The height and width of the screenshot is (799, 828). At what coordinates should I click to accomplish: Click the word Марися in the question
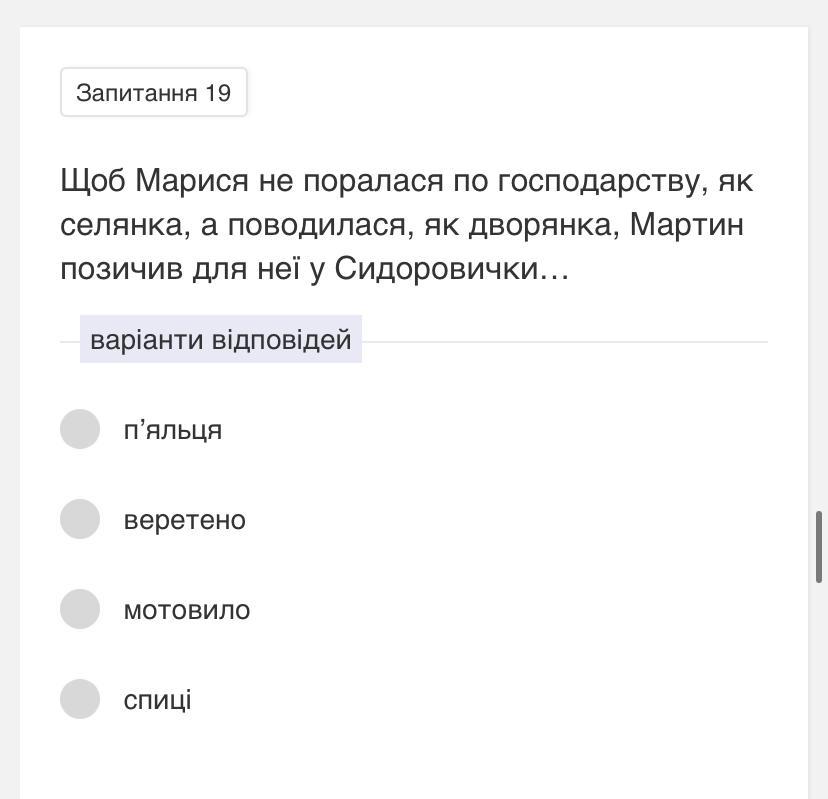192,181
